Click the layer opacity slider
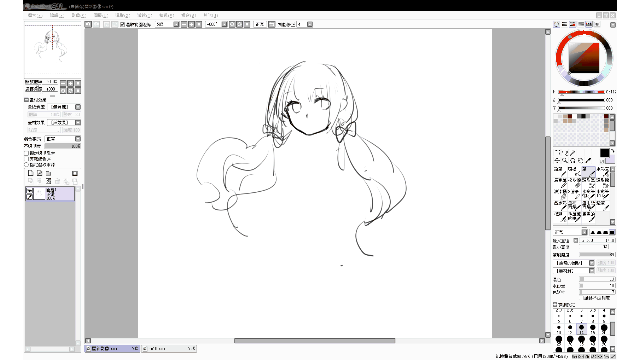This screenshot has height=360, width=640. [62, 146]
